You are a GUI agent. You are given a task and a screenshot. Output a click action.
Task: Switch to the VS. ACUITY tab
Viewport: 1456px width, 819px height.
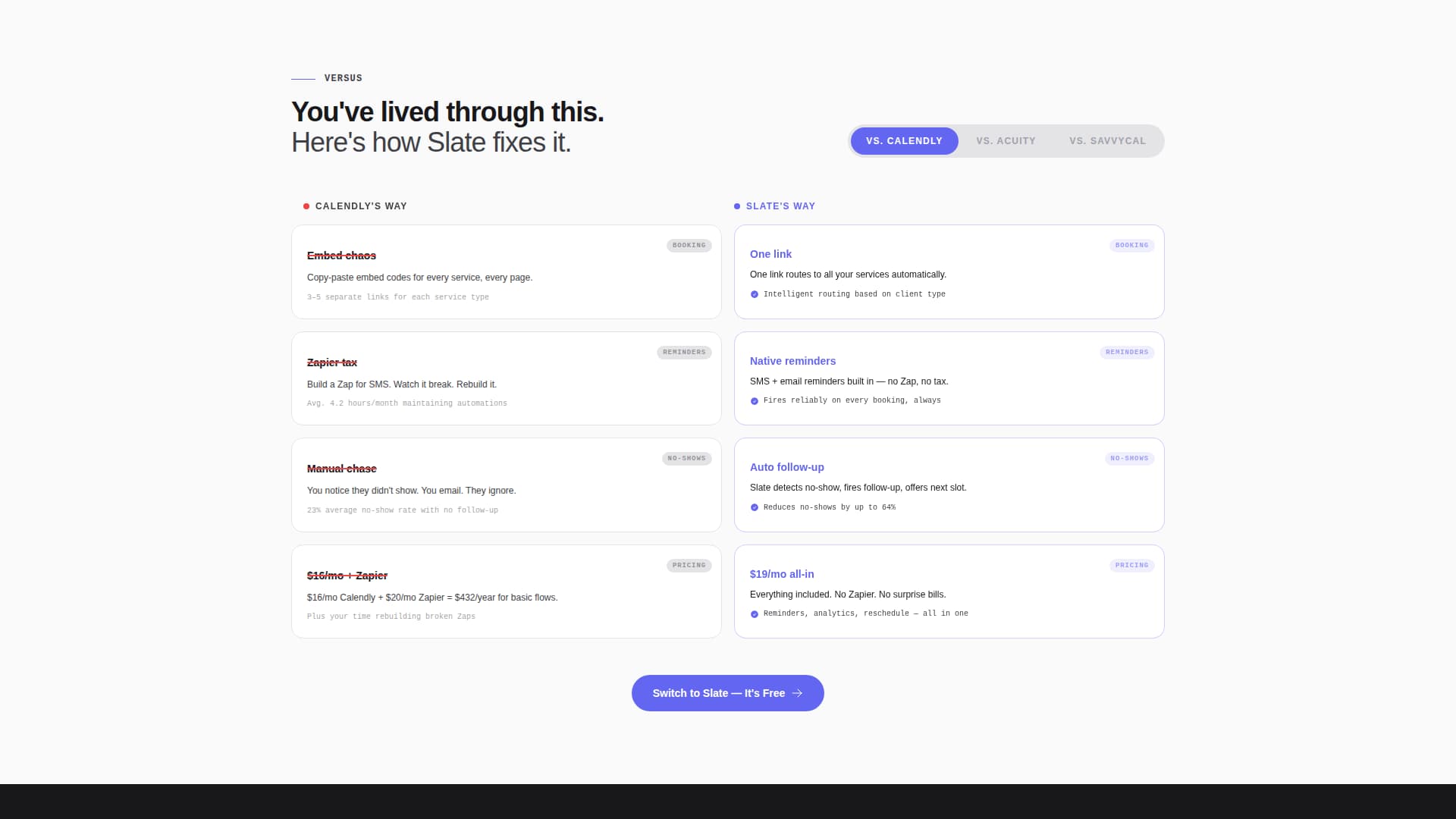(1006, 141)
